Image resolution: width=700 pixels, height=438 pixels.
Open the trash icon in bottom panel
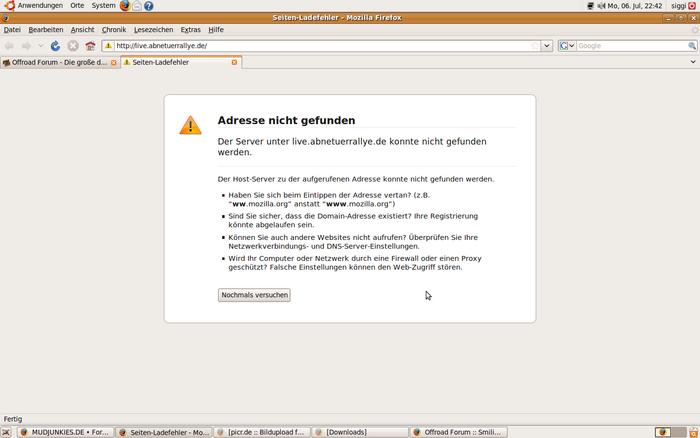coord(693,432)
